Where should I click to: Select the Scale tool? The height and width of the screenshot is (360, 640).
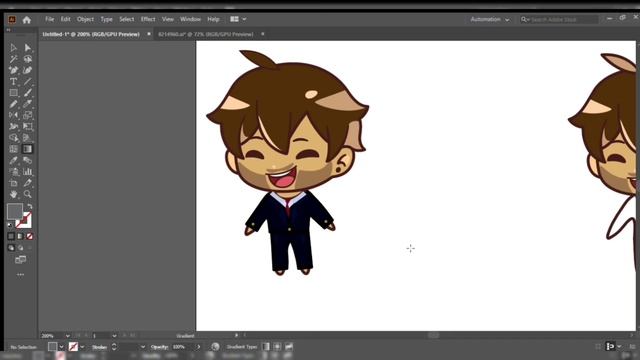(x=27, y=115)
